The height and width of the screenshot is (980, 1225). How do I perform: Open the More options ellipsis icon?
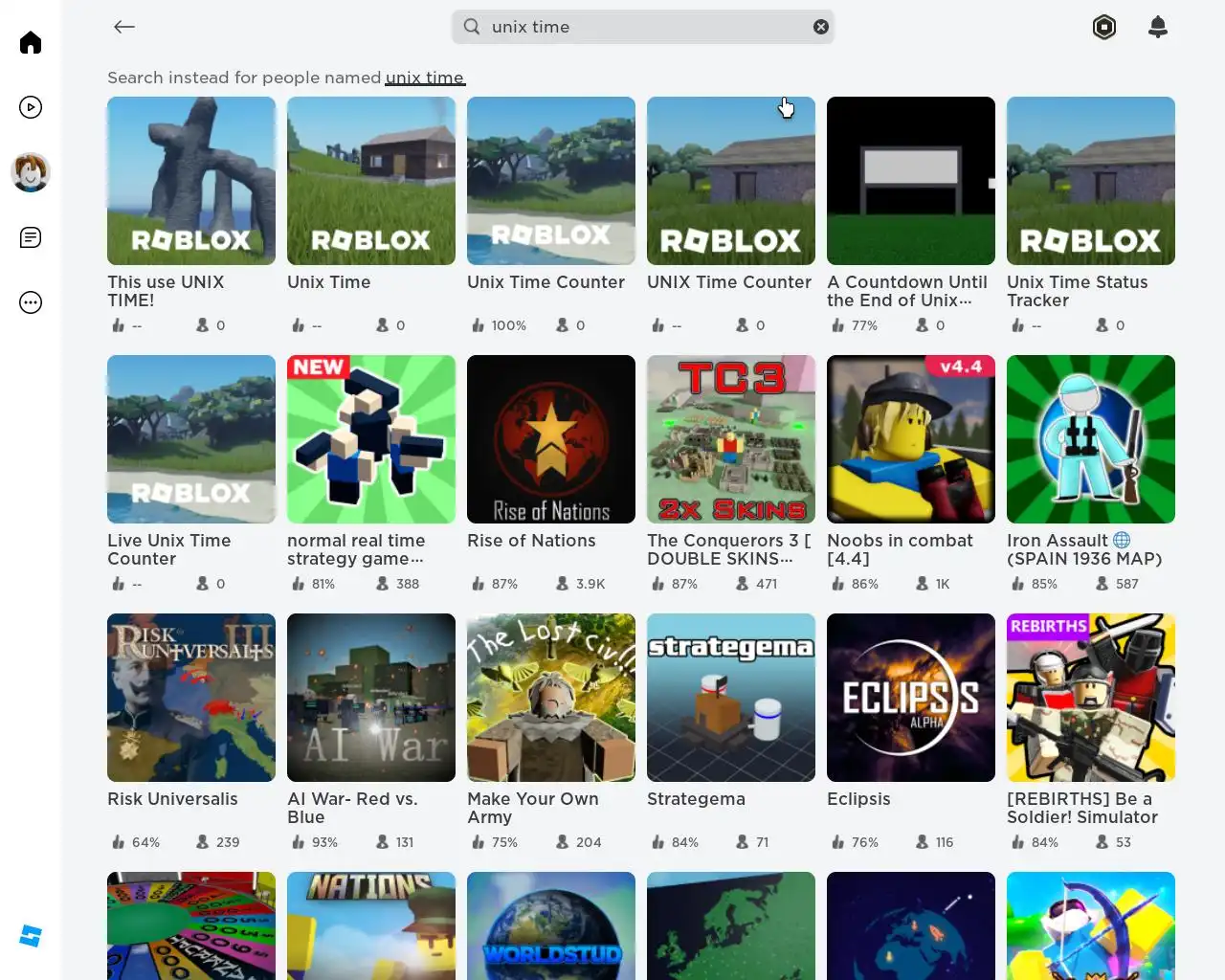pos(31,302)
